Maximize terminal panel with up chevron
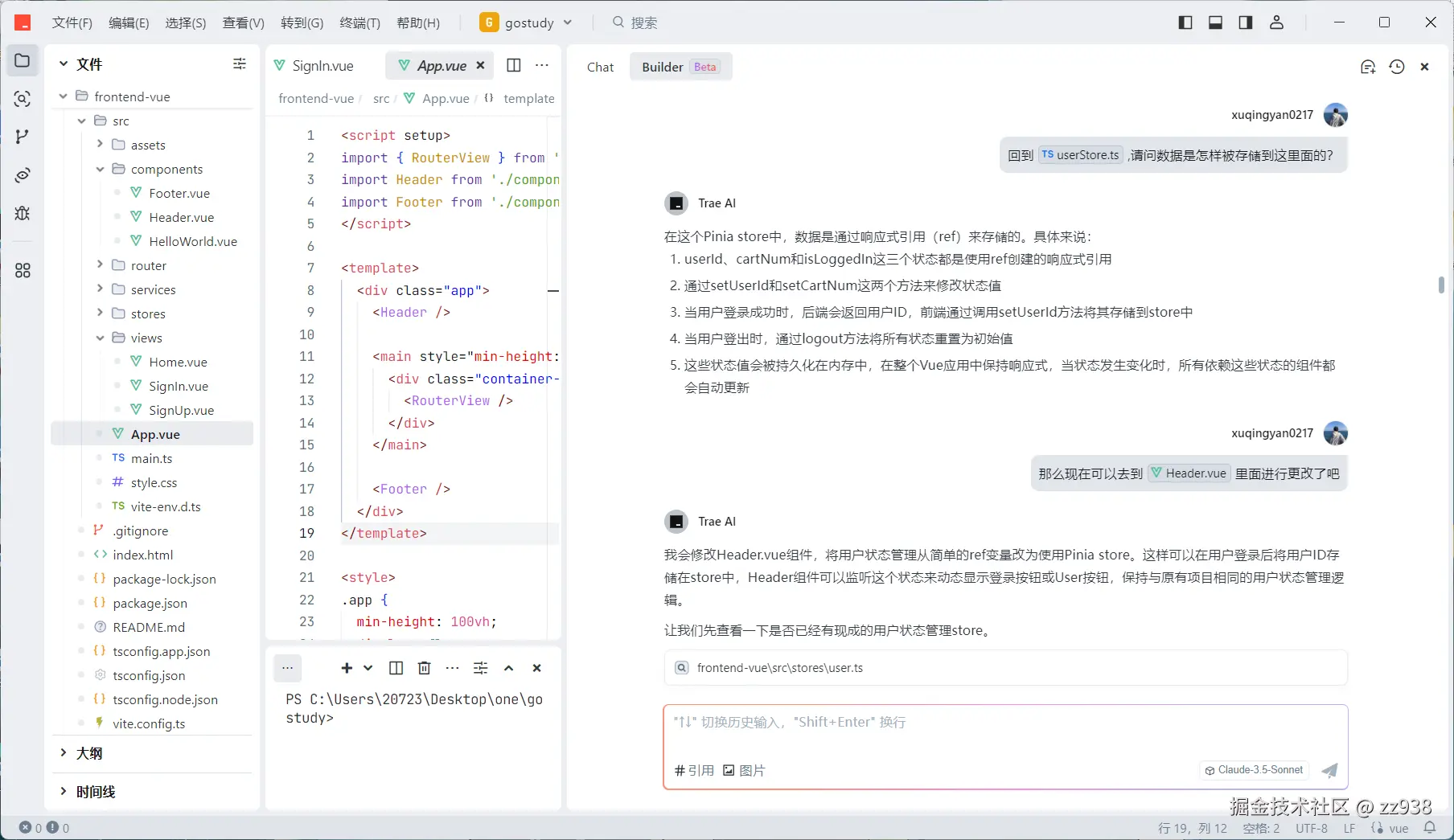The image size is (1454, 840). (x=509, y=668)
